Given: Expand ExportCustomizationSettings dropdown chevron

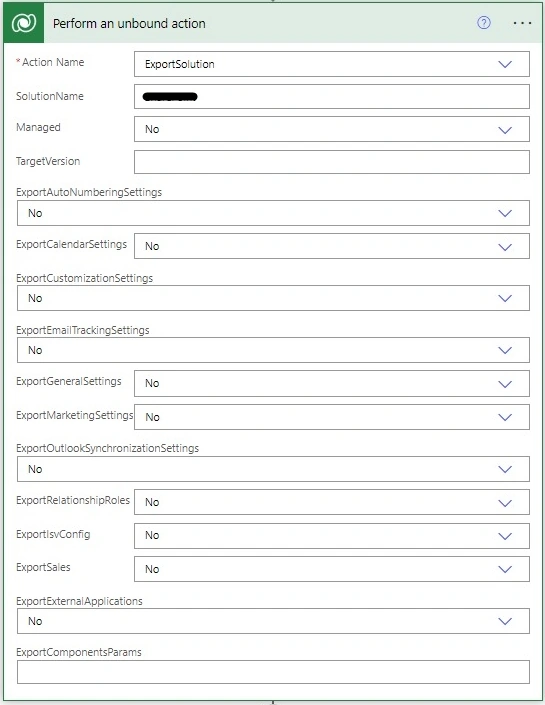Looking at the screenshot, I should 505,298.
